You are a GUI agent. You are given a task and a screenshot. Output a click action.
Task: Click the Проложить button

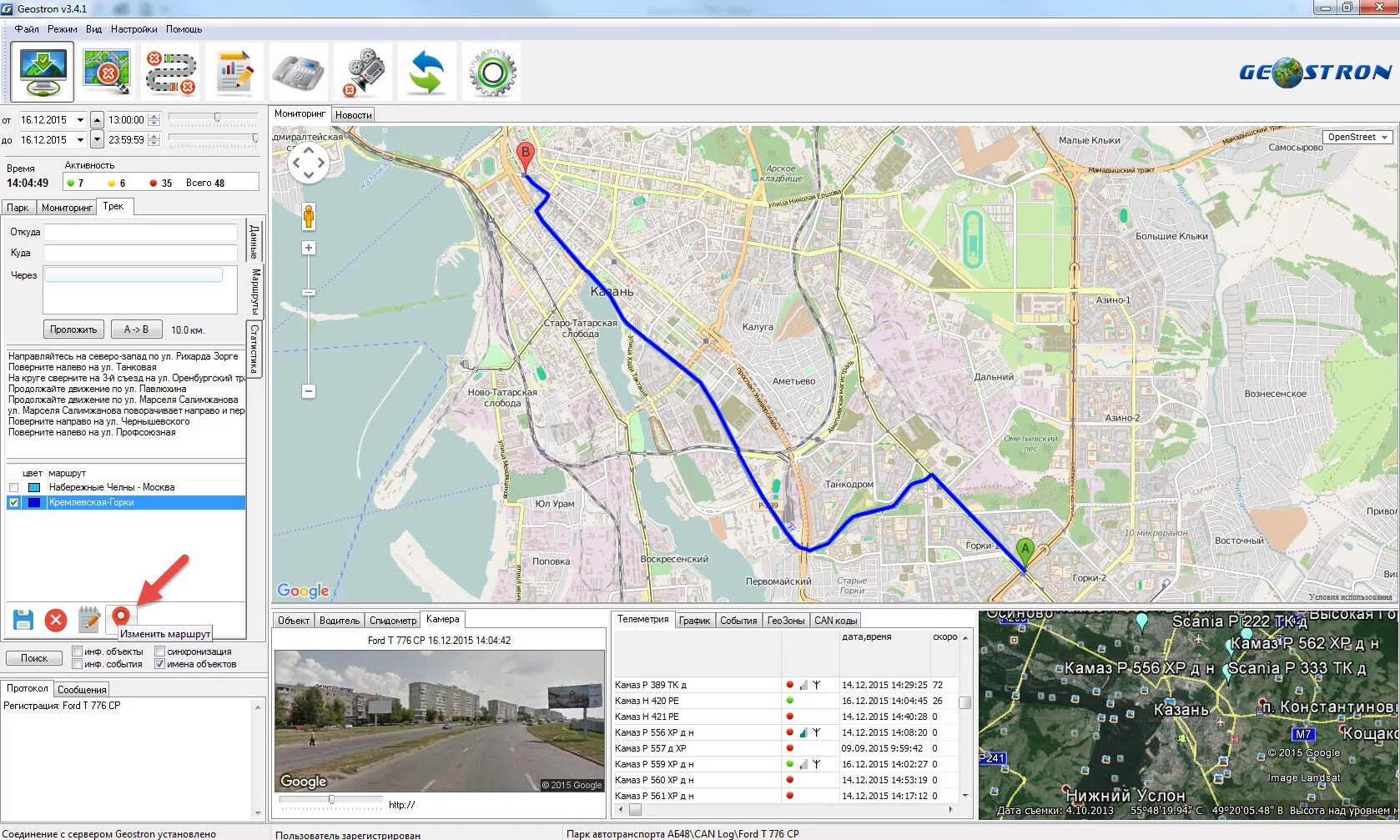(x=73, y=329)
